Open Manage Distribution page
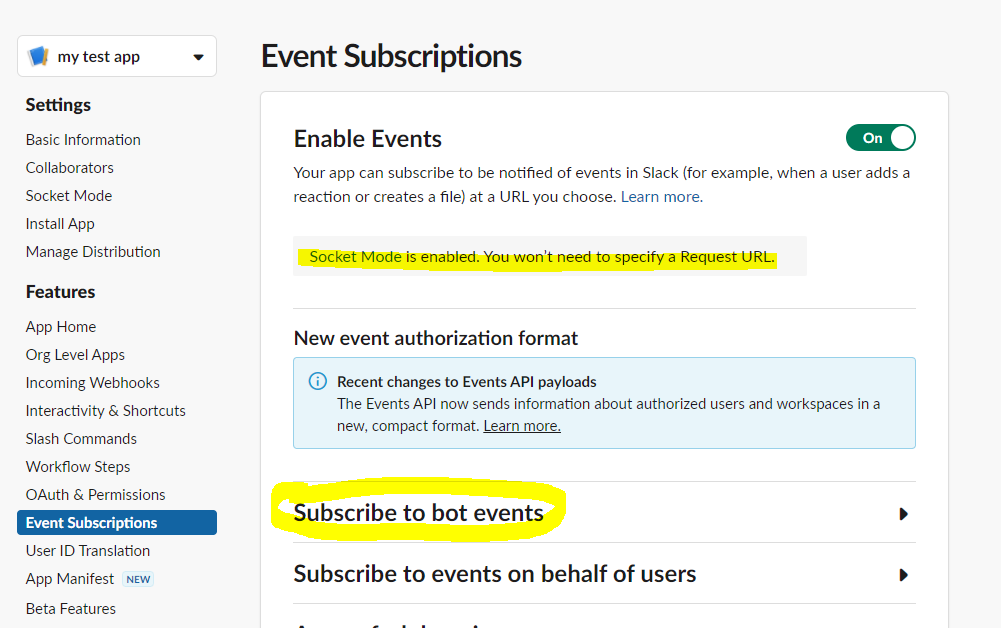The height and width of the screenshot is (628, 1001). coord(93,252)
